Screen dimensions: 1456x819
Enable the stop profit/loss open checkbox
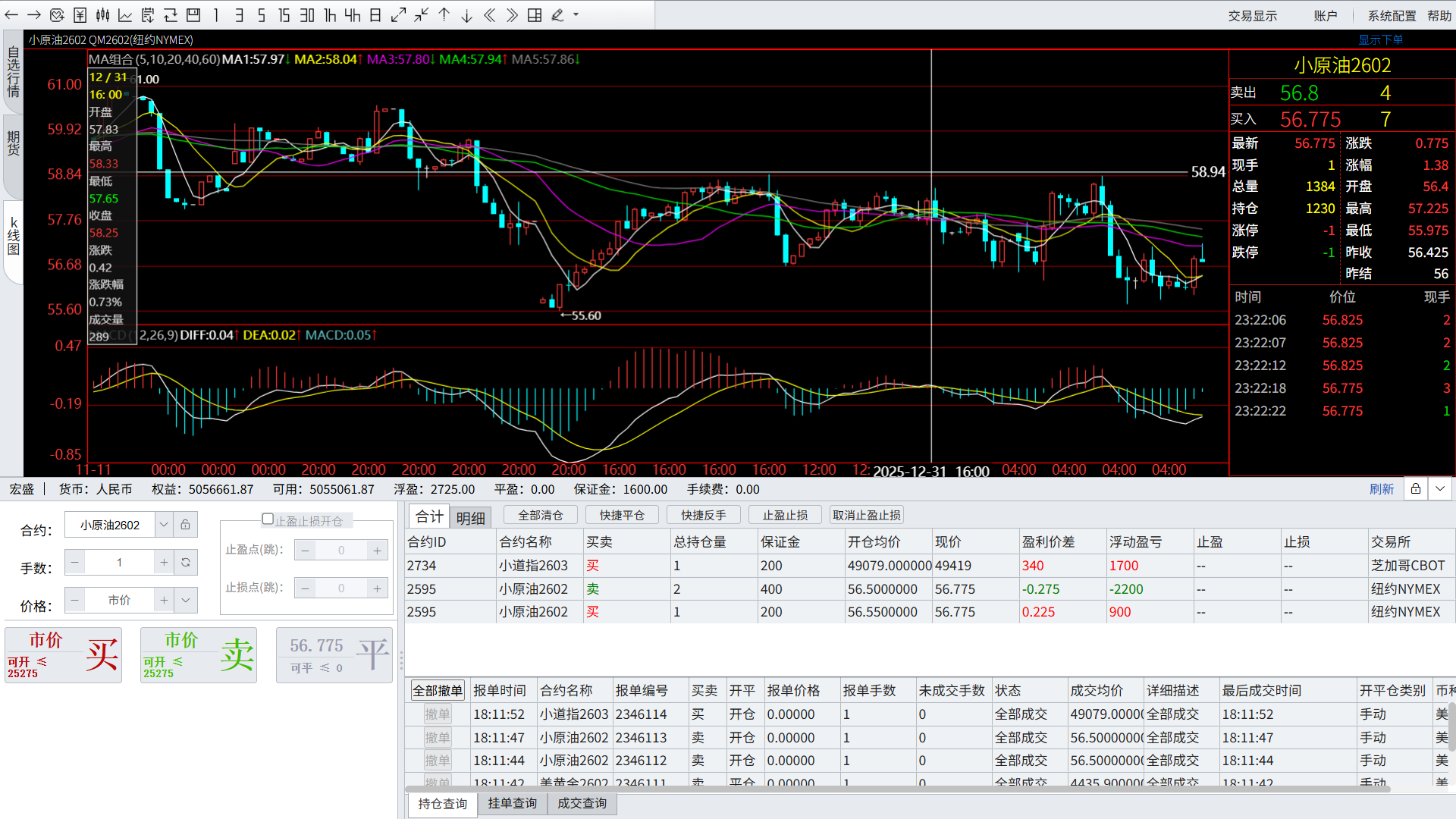pos(268,519)
